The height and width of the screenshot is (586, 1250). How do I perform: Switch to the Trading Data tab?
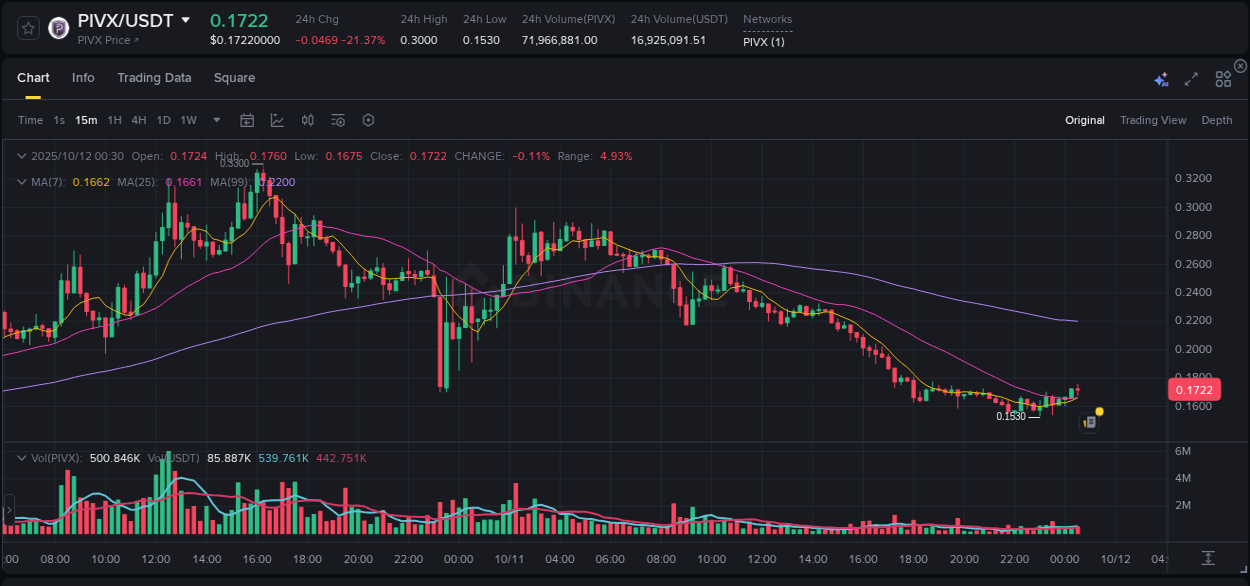tap(154, 78)
